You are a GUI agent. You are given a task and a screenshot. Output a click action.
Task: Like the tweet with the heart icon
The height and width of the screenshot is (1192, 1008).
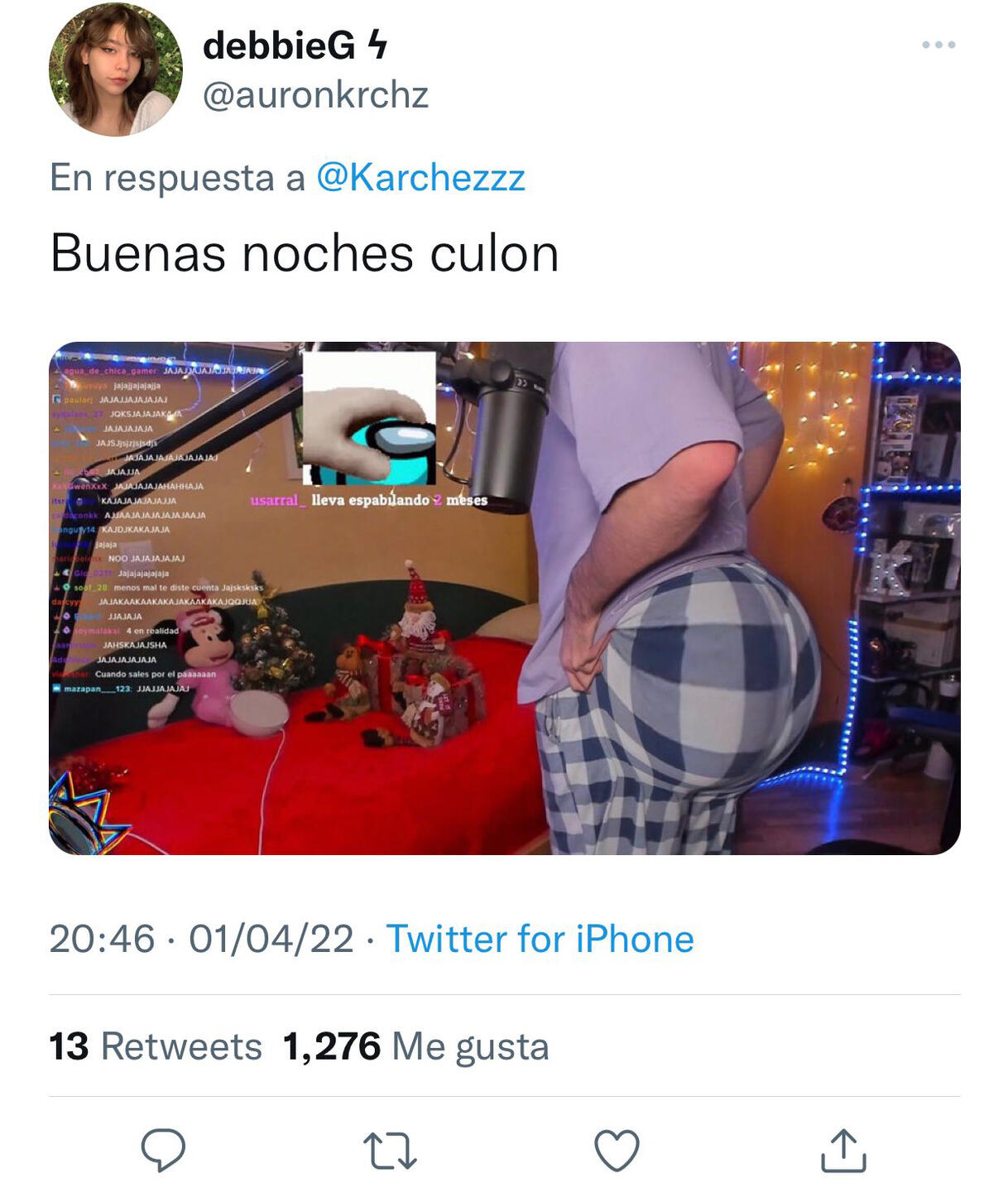(x=617, y=1150)
